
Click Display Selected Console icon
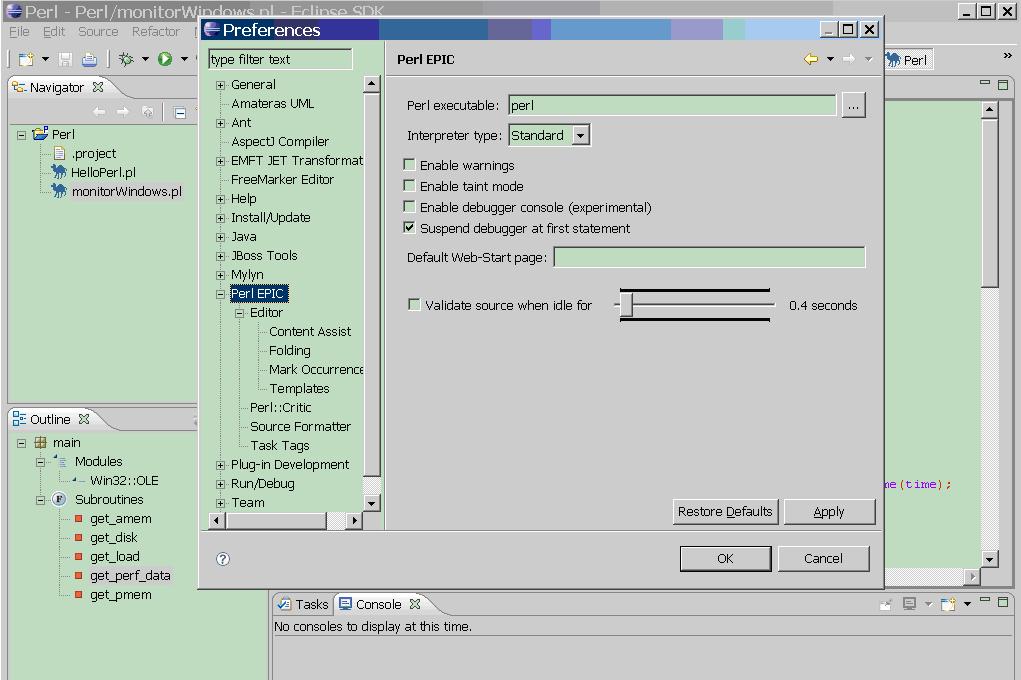tap(910, 604)
